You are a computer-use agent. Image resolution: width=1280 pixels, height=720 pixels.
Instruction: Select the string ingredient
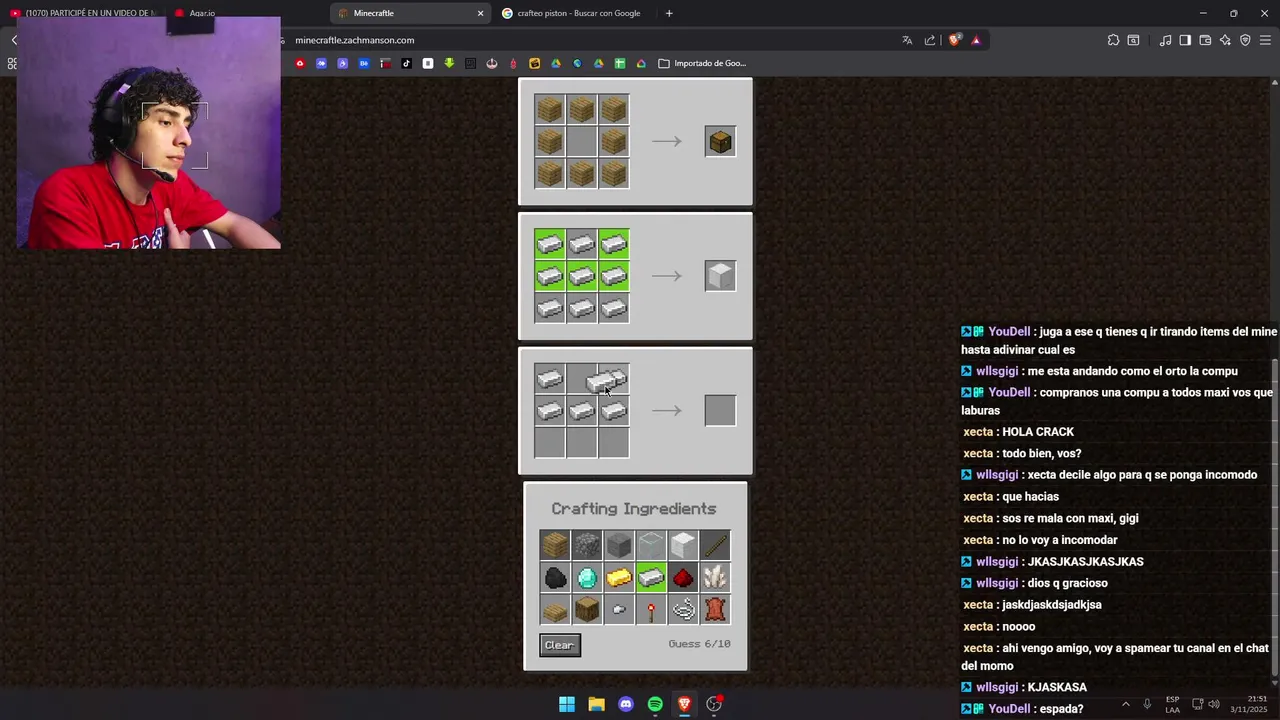click(683, 609)
